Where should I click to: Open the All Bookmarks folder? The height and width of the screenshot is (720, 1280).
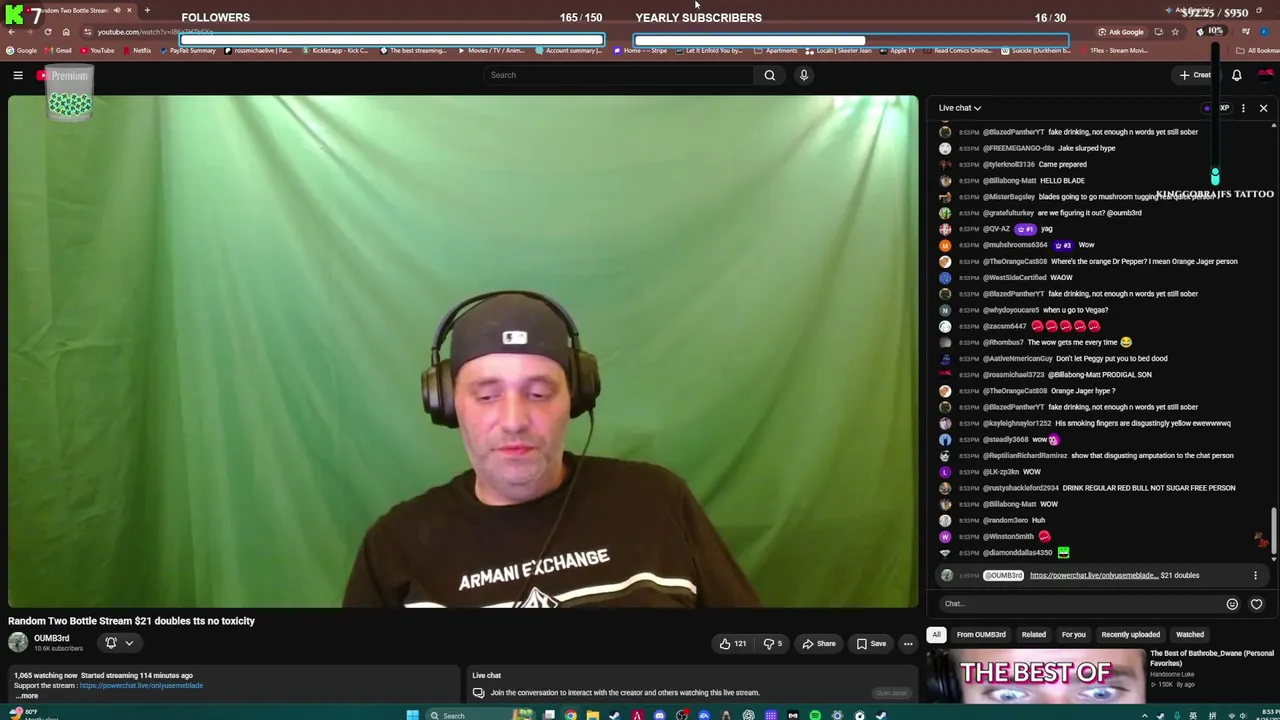pyautogui.click(x=1258, y=50)
